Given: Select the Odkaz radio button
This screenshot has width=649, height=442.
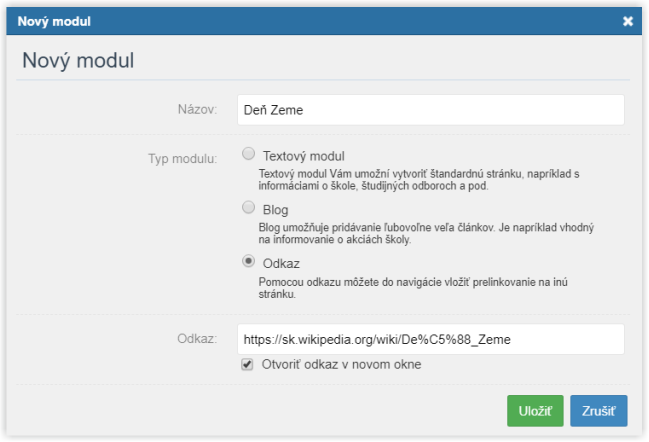Looking at the screenshot, I should click(x=248, y=261).
